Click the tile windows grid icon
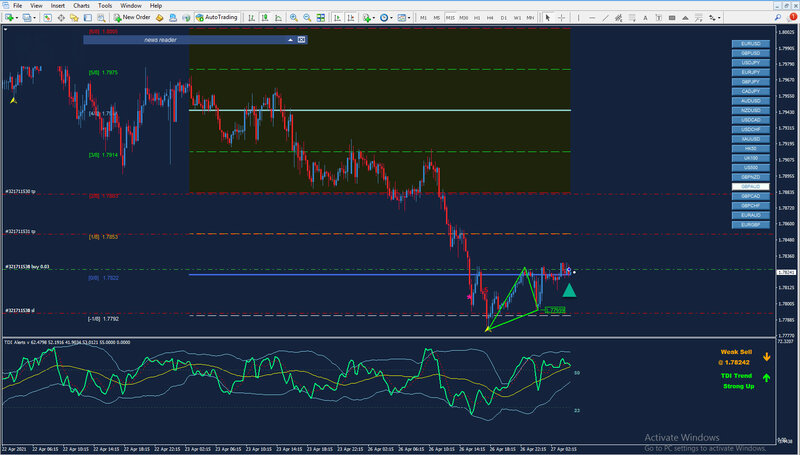The height and width of the screenshot is (455, 800). (x=320, y=17)
